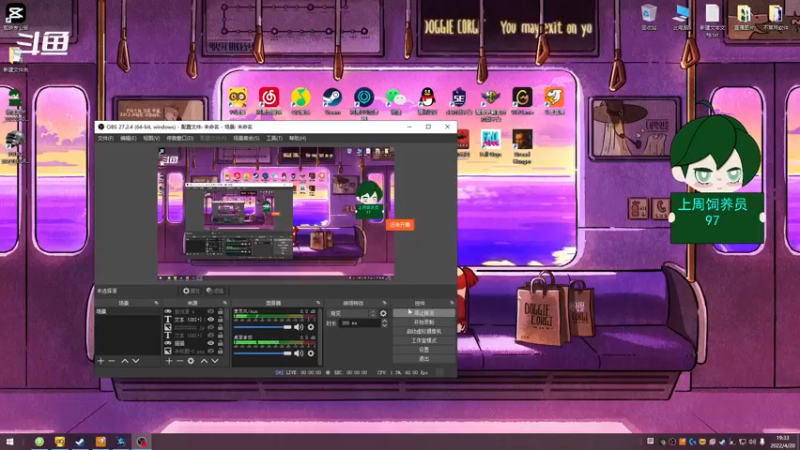
Task: Click the 设置 settings button
Action: coord(424,349)
